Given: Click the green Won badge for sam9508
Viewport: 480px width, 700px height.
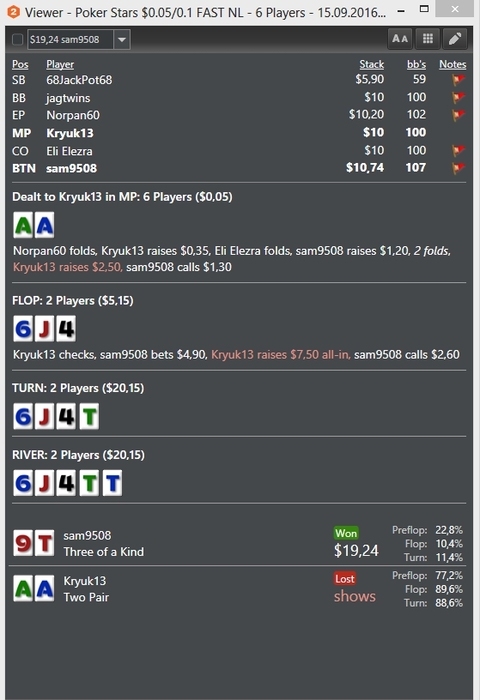Looking at the screenshot, I should pos(346,533).
